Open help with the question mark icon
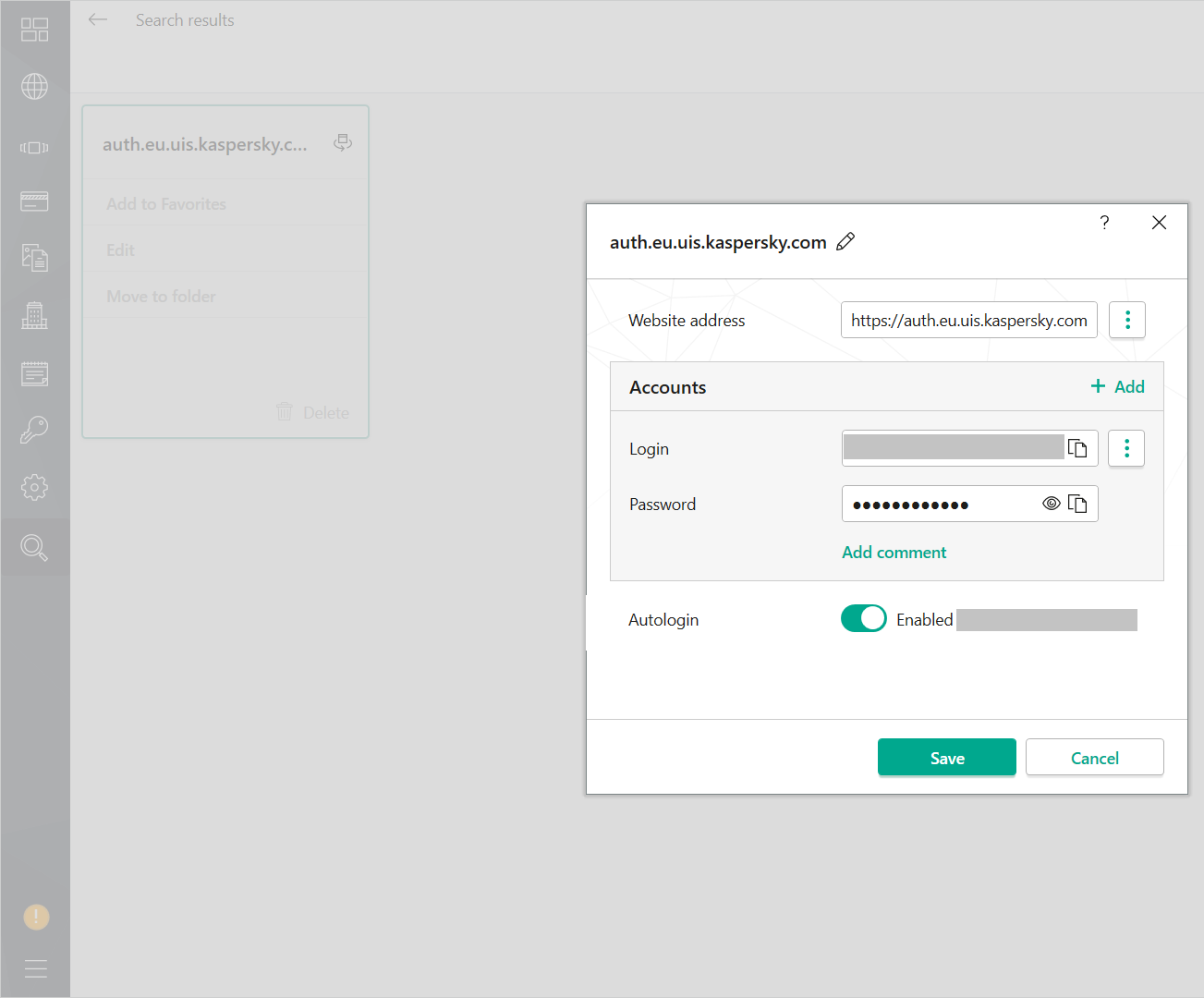This screenshot has width=1204, height=998. pyautogui.click(x=1104, y=223)
